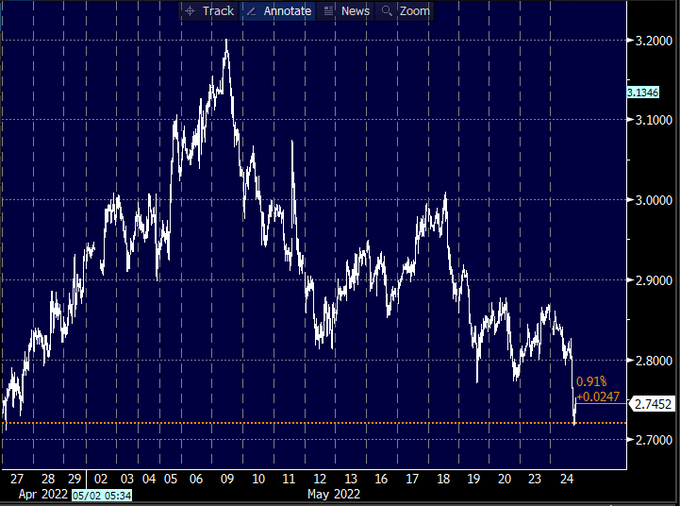680x506 pixels.
Task: Click the 0.91% change annotation
Action: (591, 382)
